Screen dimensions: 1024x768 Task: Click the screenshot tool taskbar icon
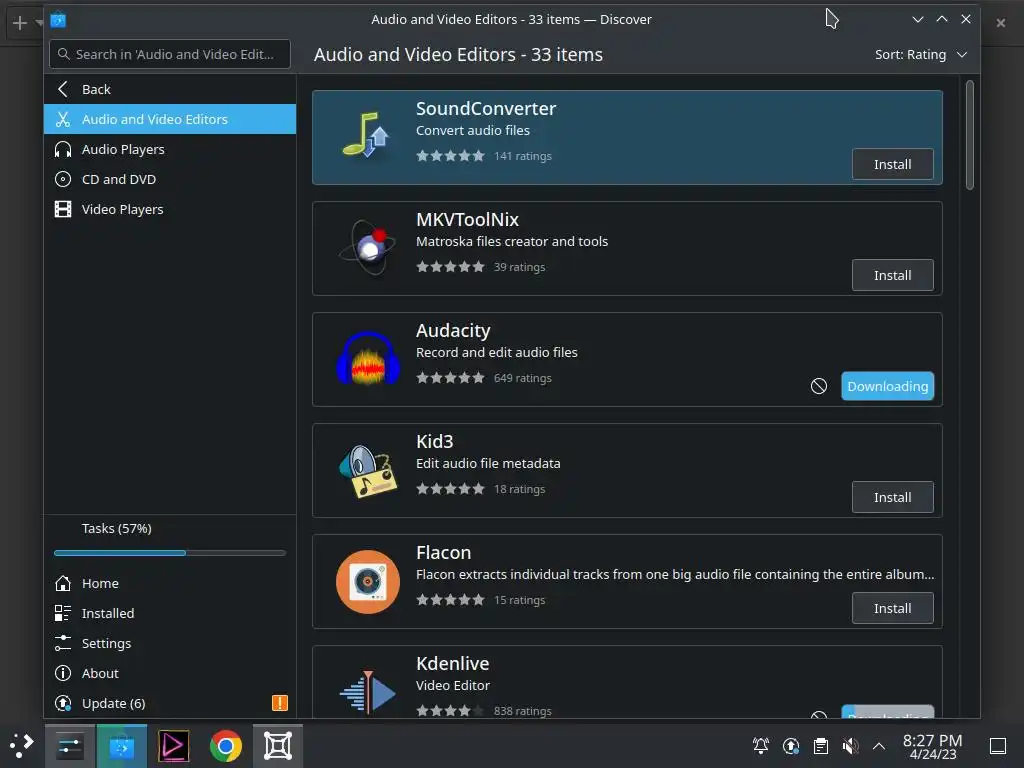pos(278,745)
